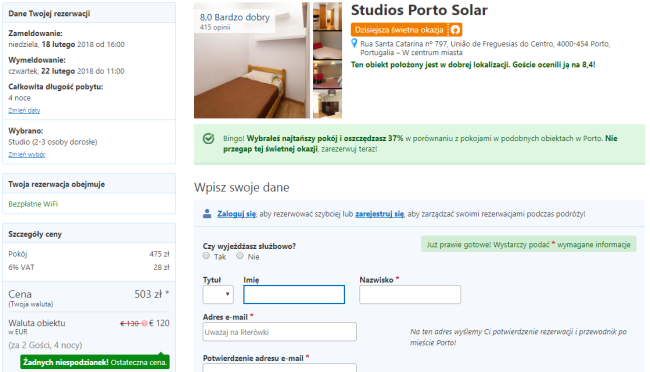The width and height of the screenshot is (650, 372).
Task: Open the main bedroom photo
Action: [252, 60]
